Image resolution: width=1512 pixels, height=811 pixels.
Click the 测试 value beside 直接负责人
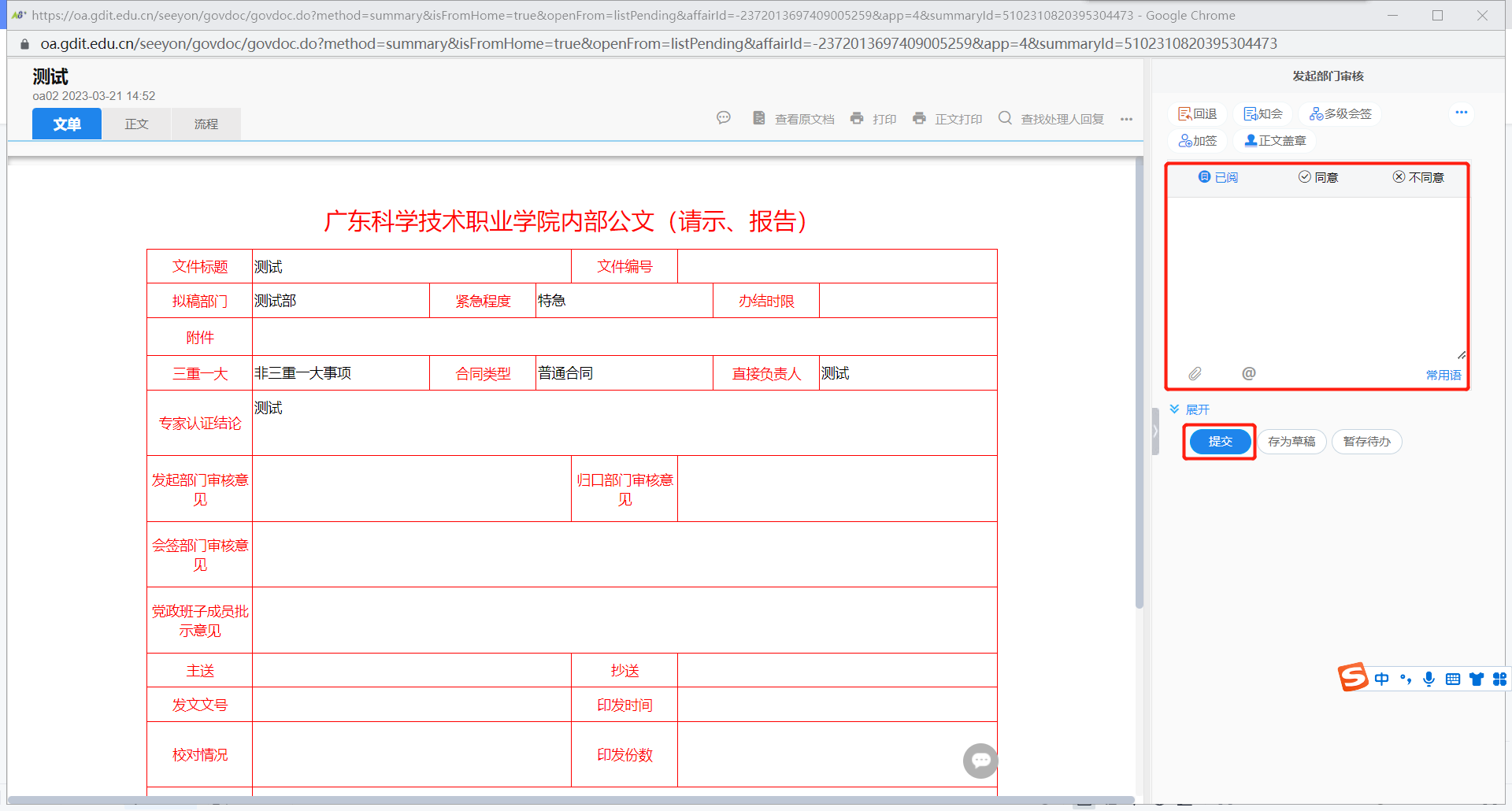click(x=836, y=373)
